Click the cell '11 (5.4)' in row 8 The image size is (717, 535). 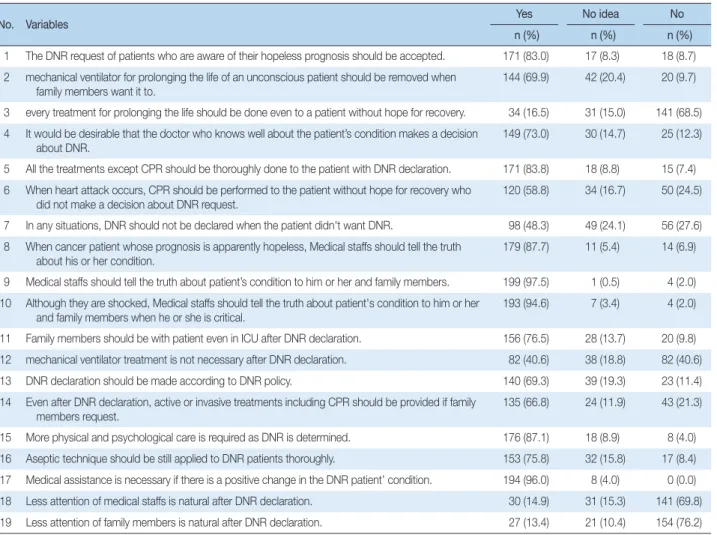pyautogui.click(x=602, y=246)
